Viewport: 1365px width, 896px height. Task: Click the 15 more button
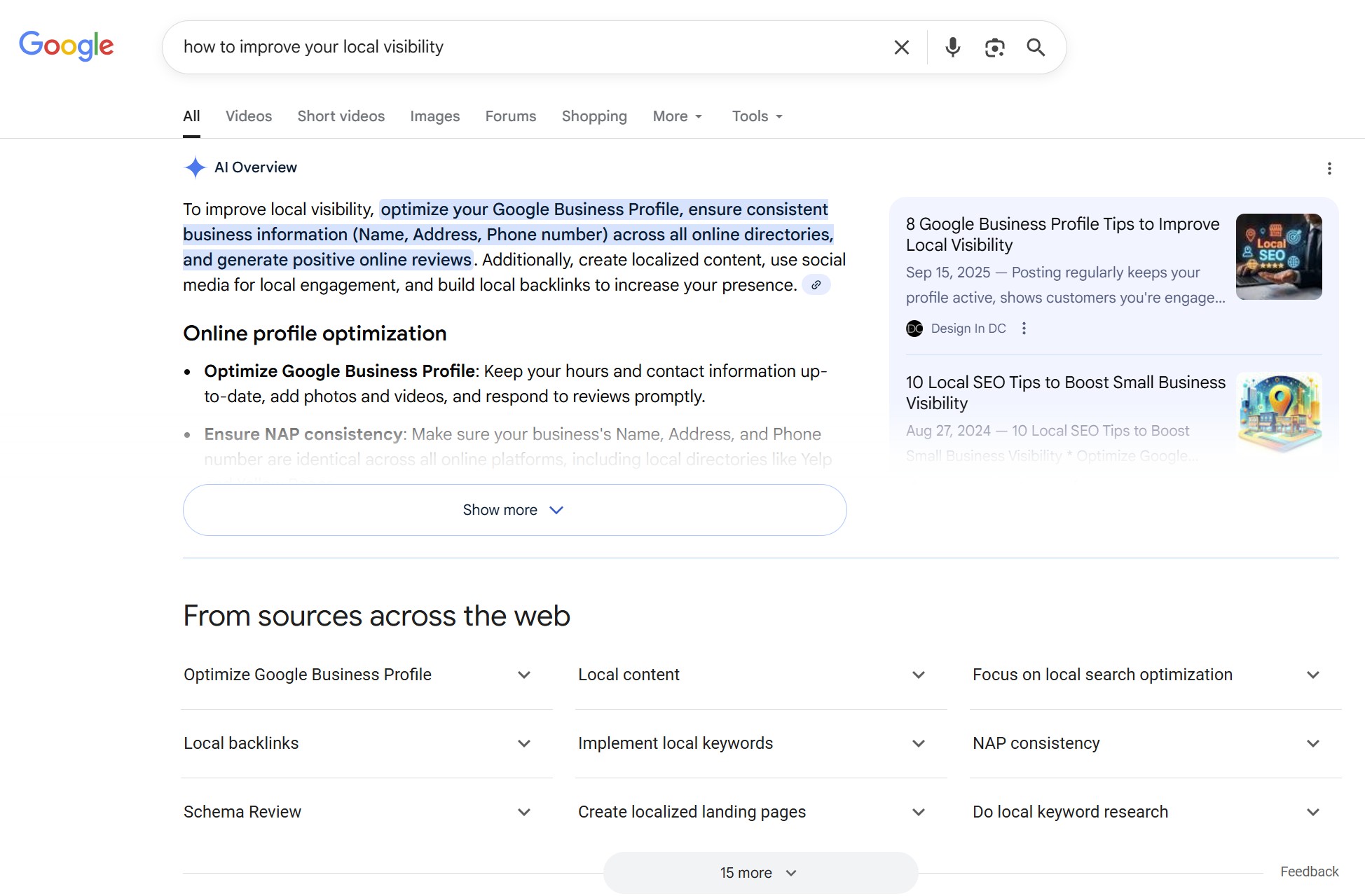point(760,873)
